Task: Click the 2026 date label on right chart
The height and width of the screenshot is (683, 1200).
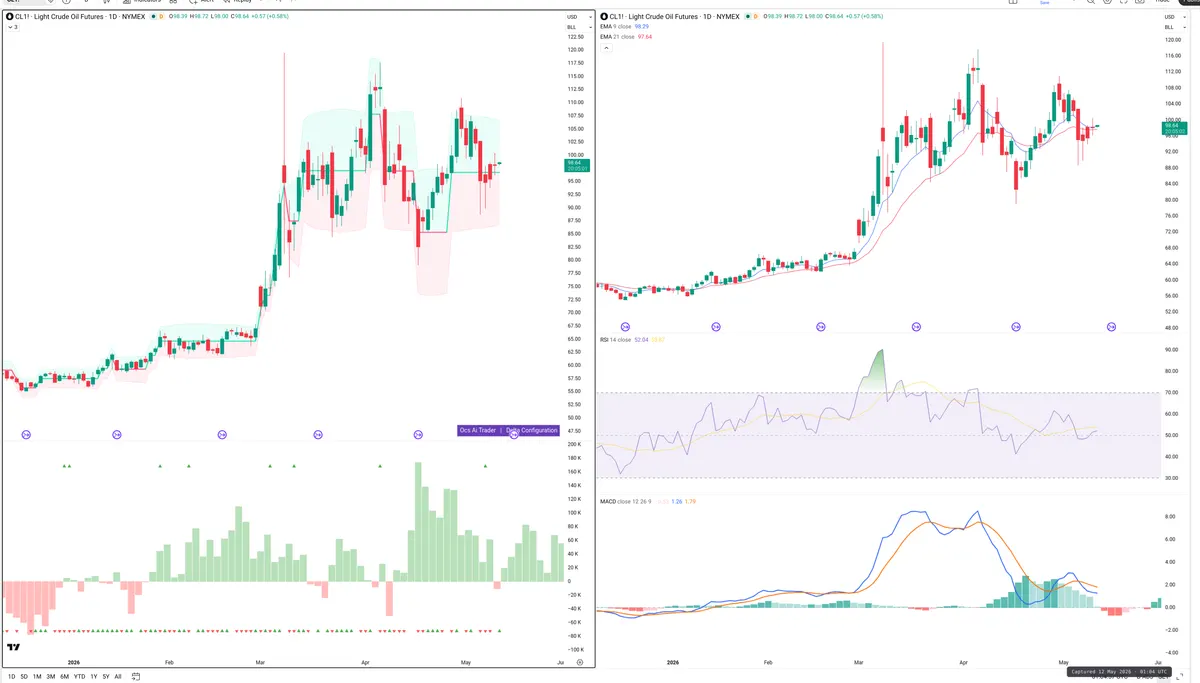Action: tap(673, 662)
